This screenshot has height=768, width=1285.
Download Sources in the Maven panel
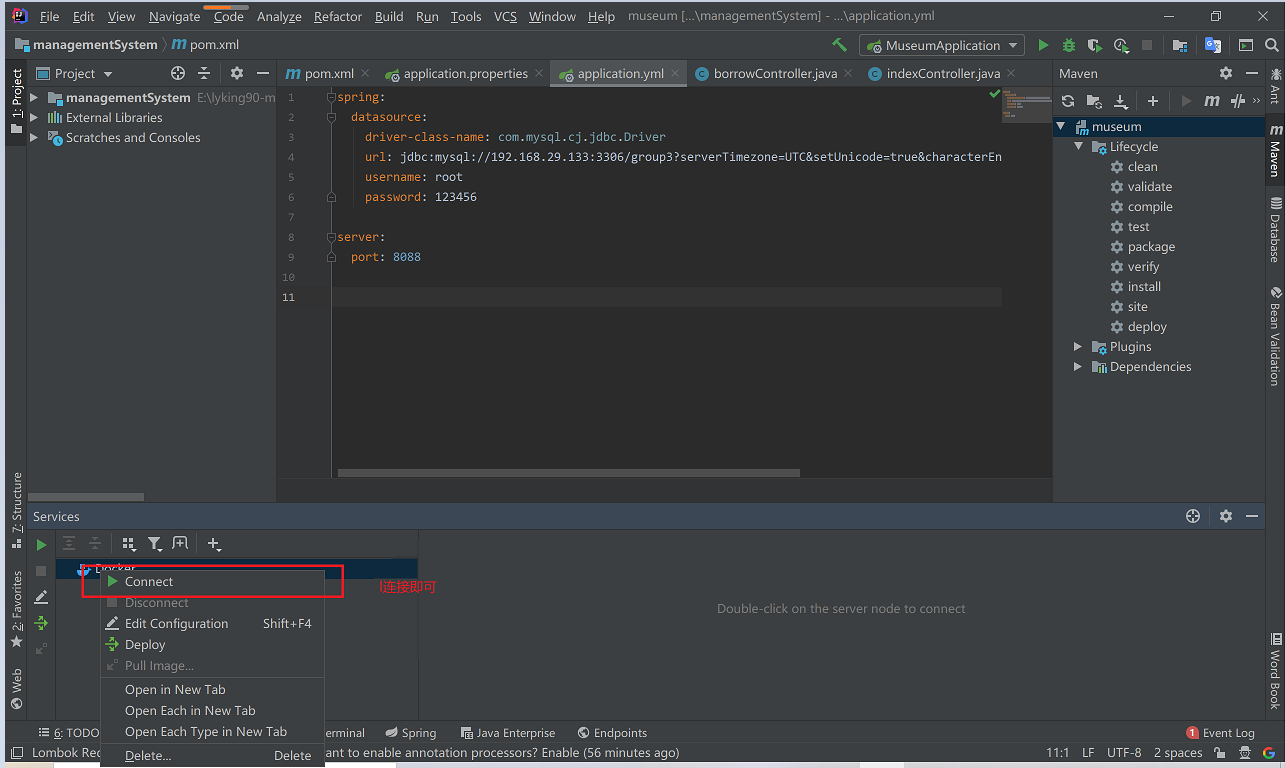(1120, 101)
